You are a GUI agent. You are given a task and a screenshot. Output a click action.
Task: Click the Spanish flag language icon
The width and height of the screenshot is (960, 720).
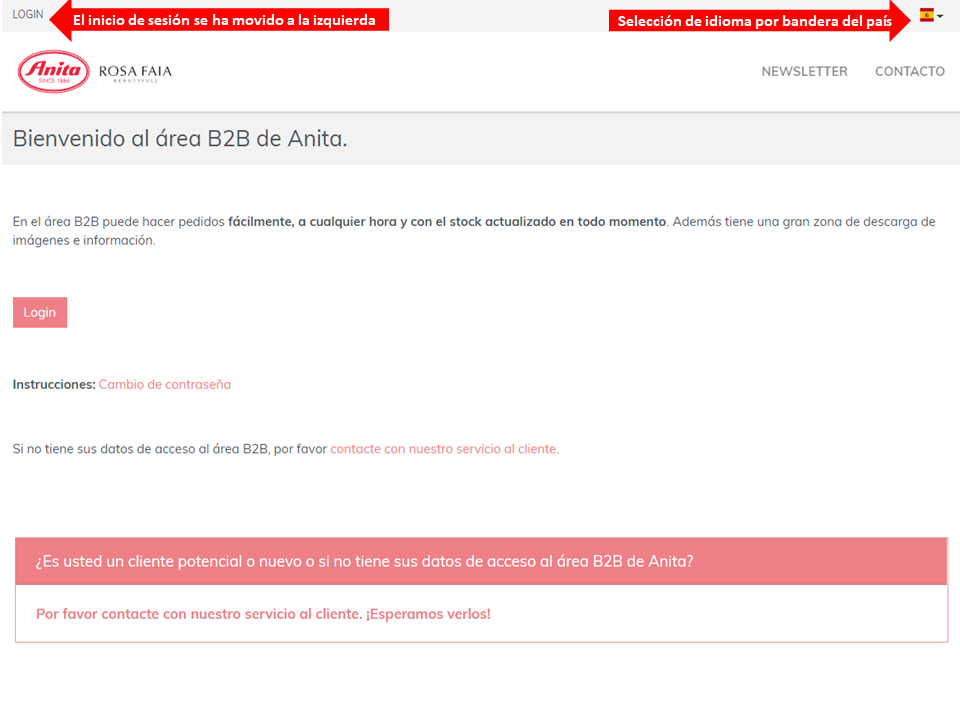point(926,15)
